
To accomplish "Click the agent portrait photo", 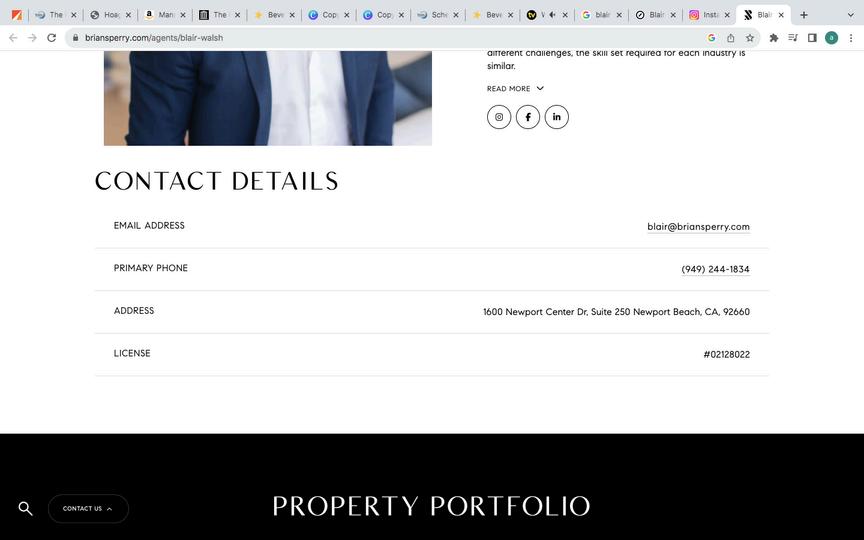I will click(268, 98).
